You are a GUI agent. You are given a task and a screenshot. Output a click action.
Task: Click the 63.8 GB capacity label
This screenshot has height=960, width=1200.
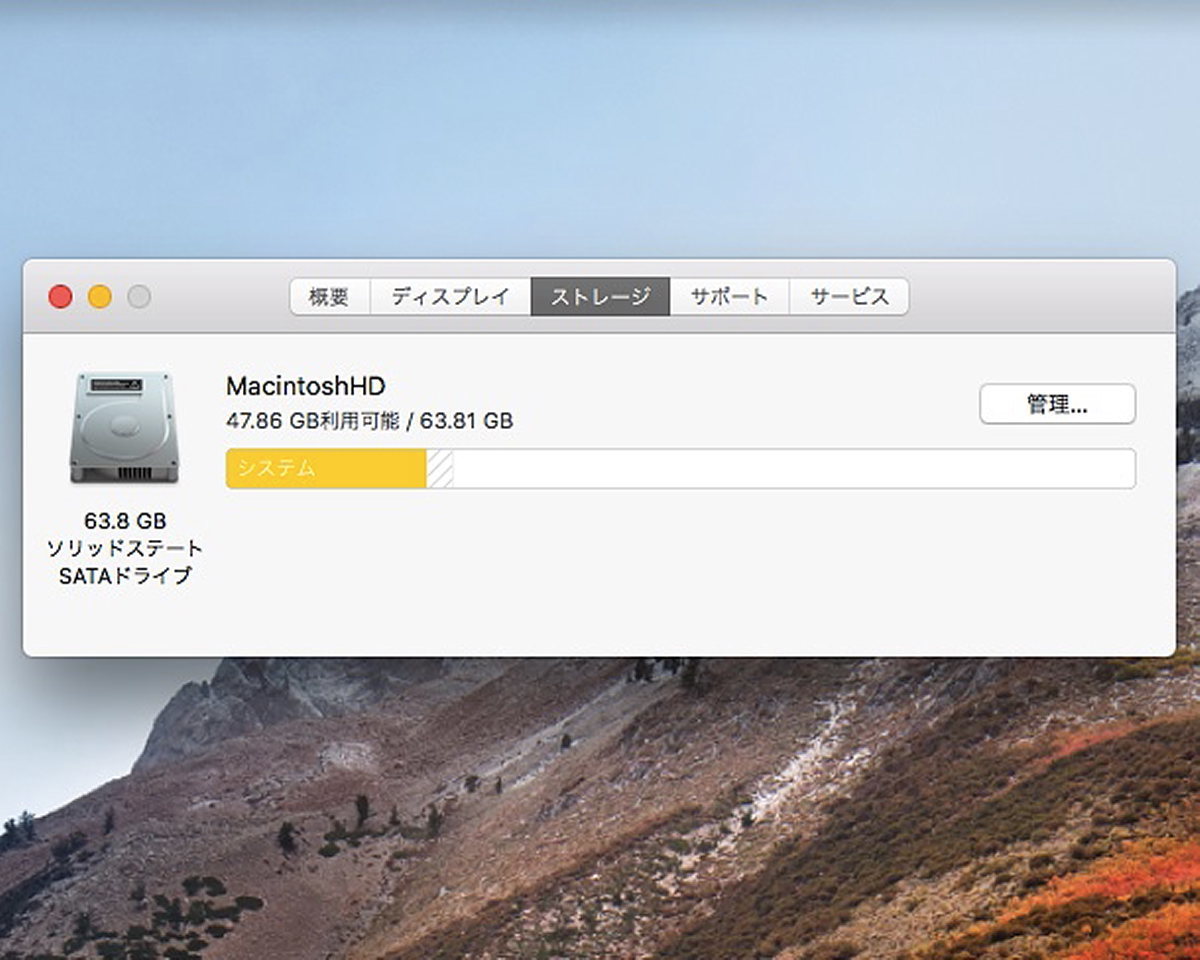point(125,521)
